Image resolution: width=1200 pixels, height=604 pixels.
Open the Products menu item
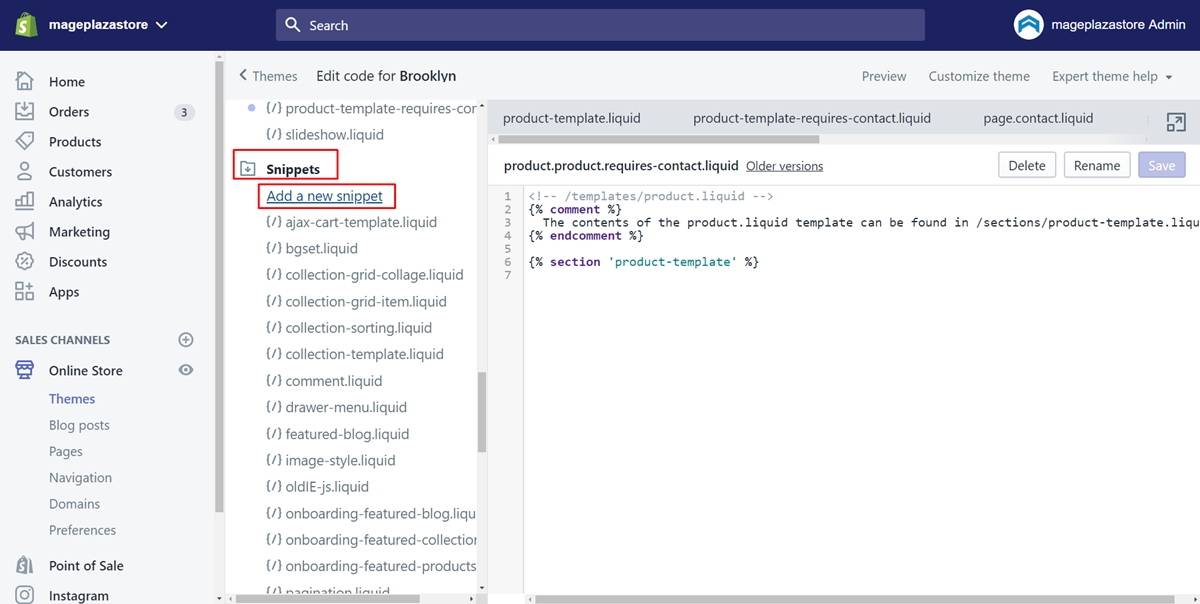75,142
